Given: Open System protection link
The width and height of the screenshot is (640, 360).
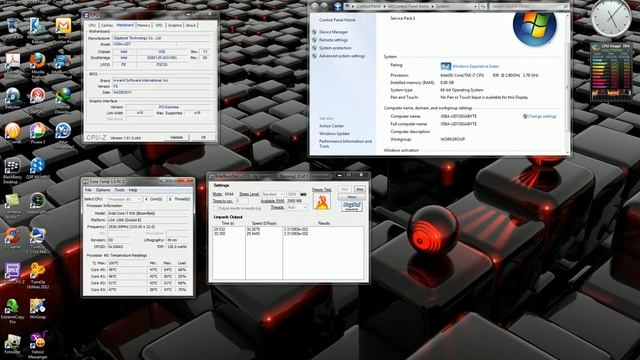Looking at the screenshot, I should tap(335, 48).
